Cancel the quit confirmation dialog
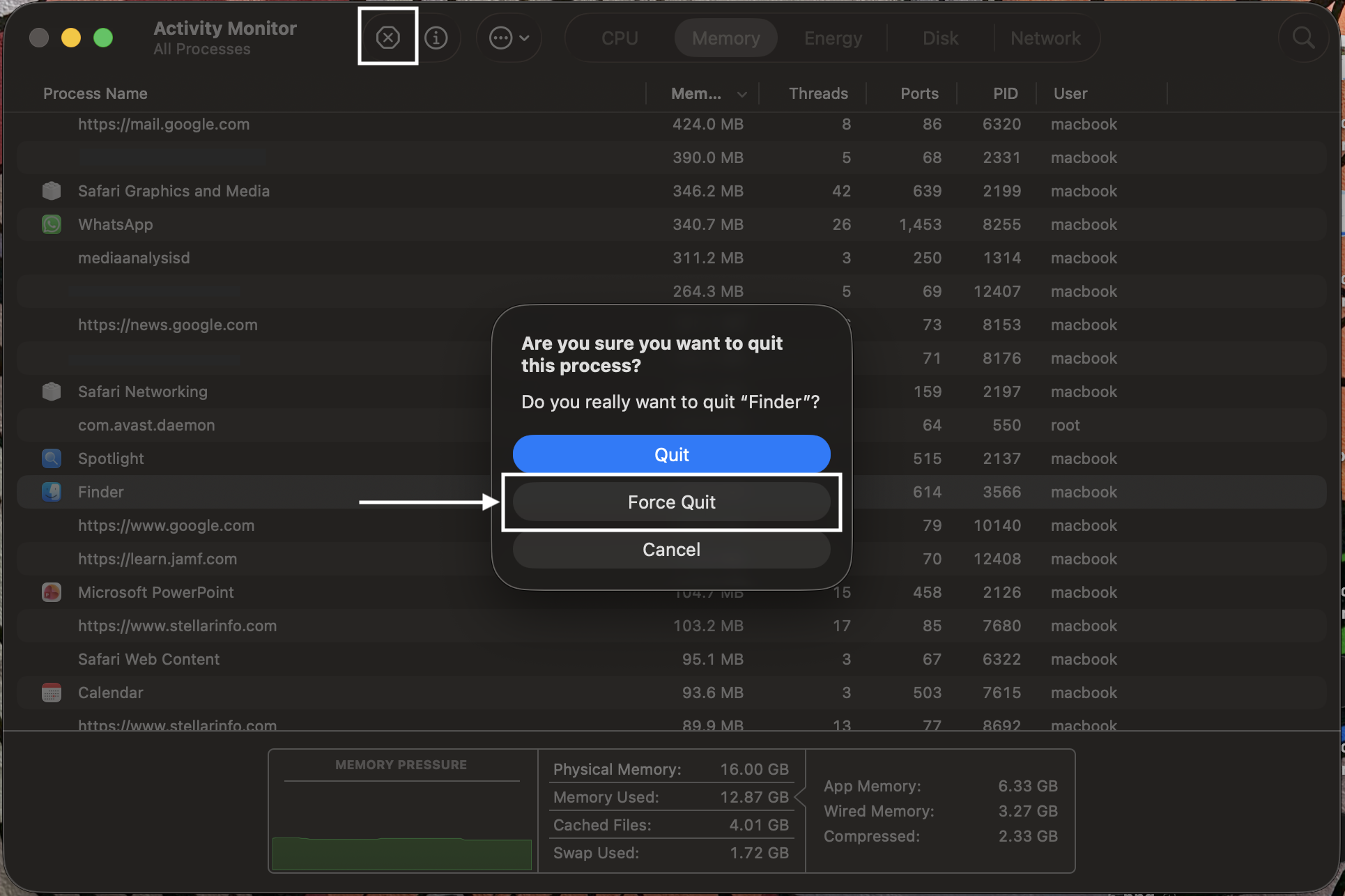 (x=671, y=549)
